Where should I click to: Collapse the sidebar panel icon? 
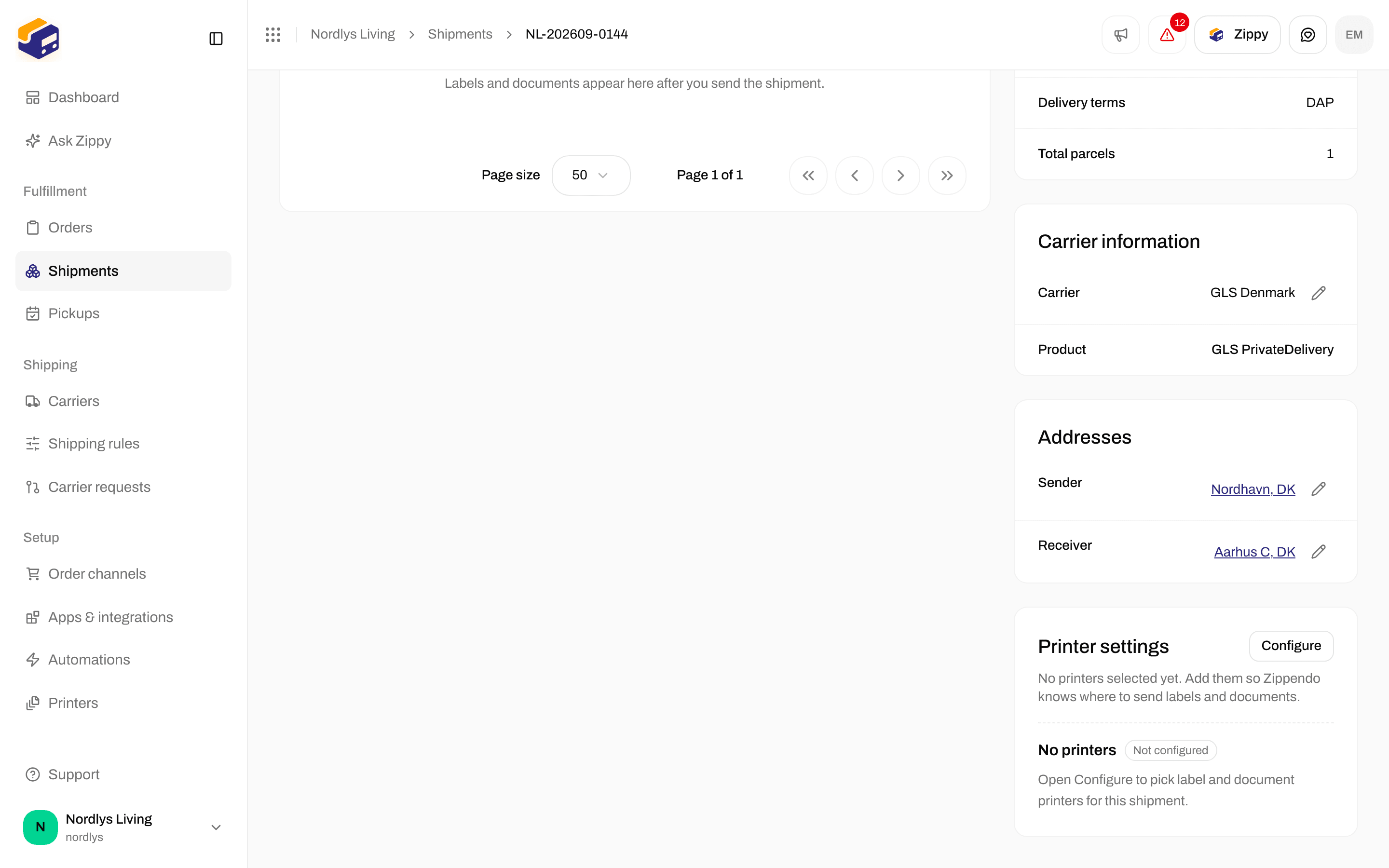216,39
